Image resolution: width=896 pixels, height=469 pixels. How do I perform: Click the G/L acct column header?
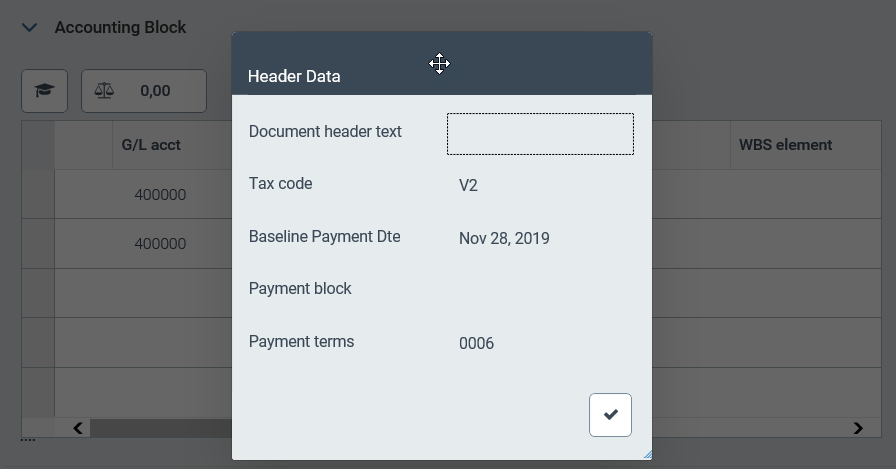[x=151, y=145]
